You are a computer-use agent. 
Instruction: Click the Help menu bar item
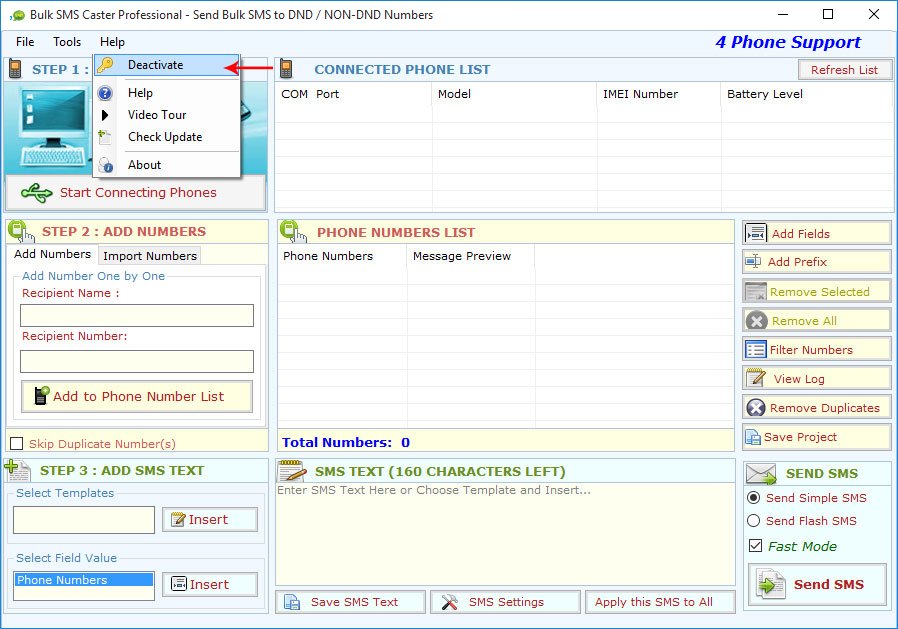pos(112,42)
